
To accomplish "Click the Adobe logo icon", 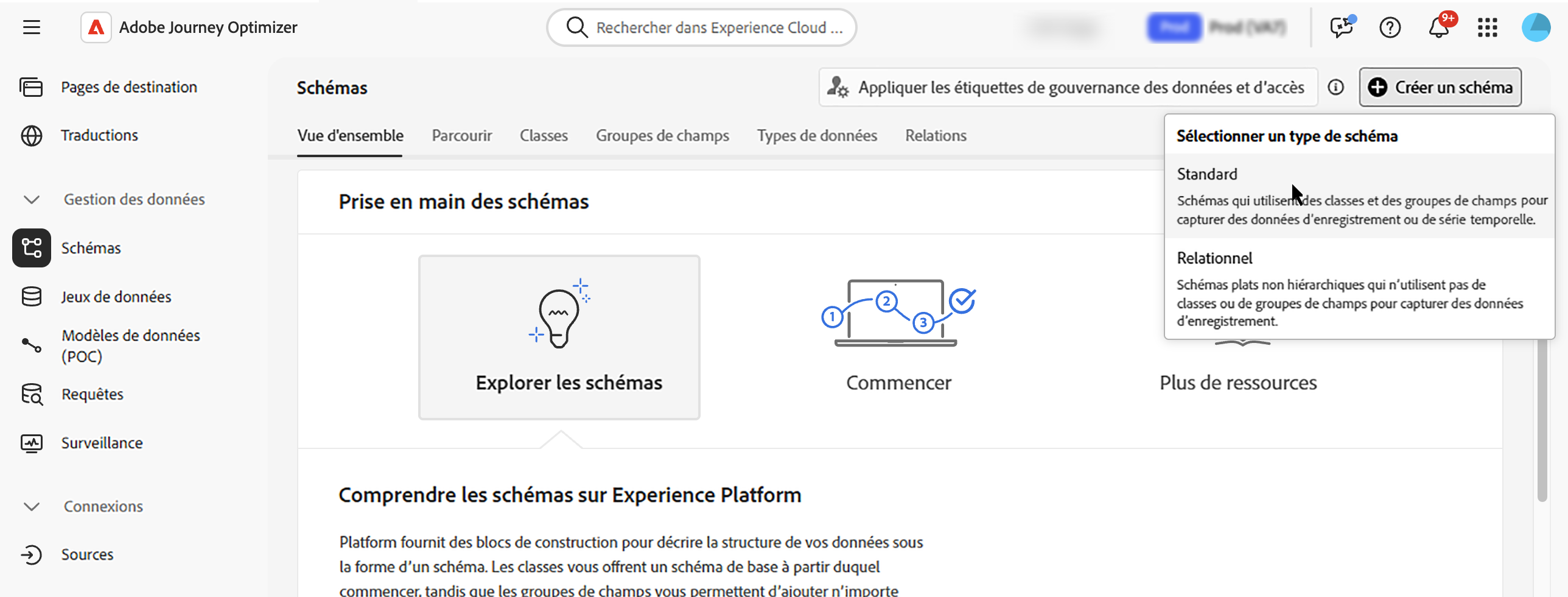I will [x=96, y=27].
